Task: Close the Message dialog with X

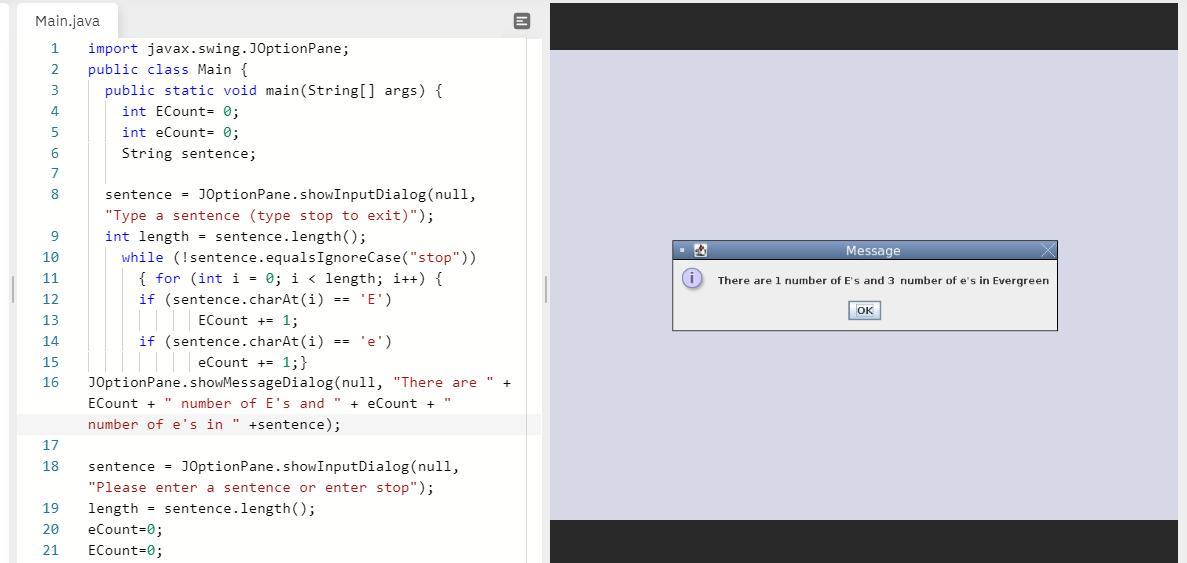Action: [x=1048, y=250]
